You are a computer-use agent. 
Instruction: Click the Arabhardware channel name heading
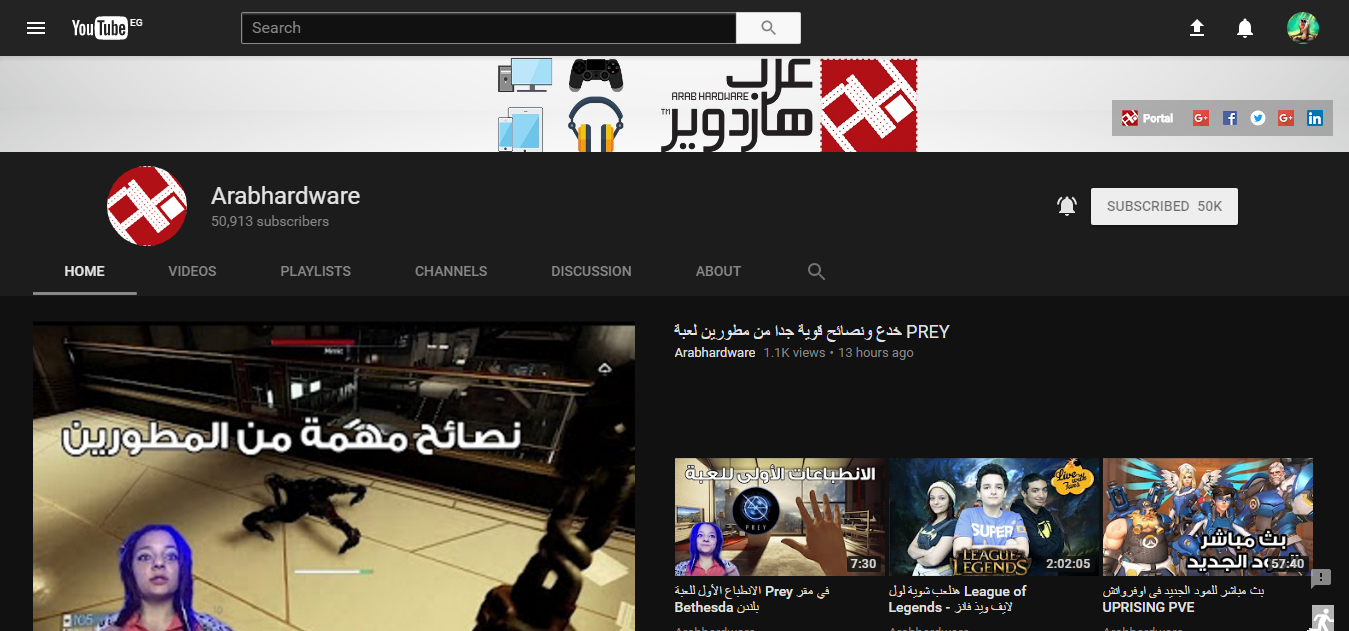tap(285, 196)
